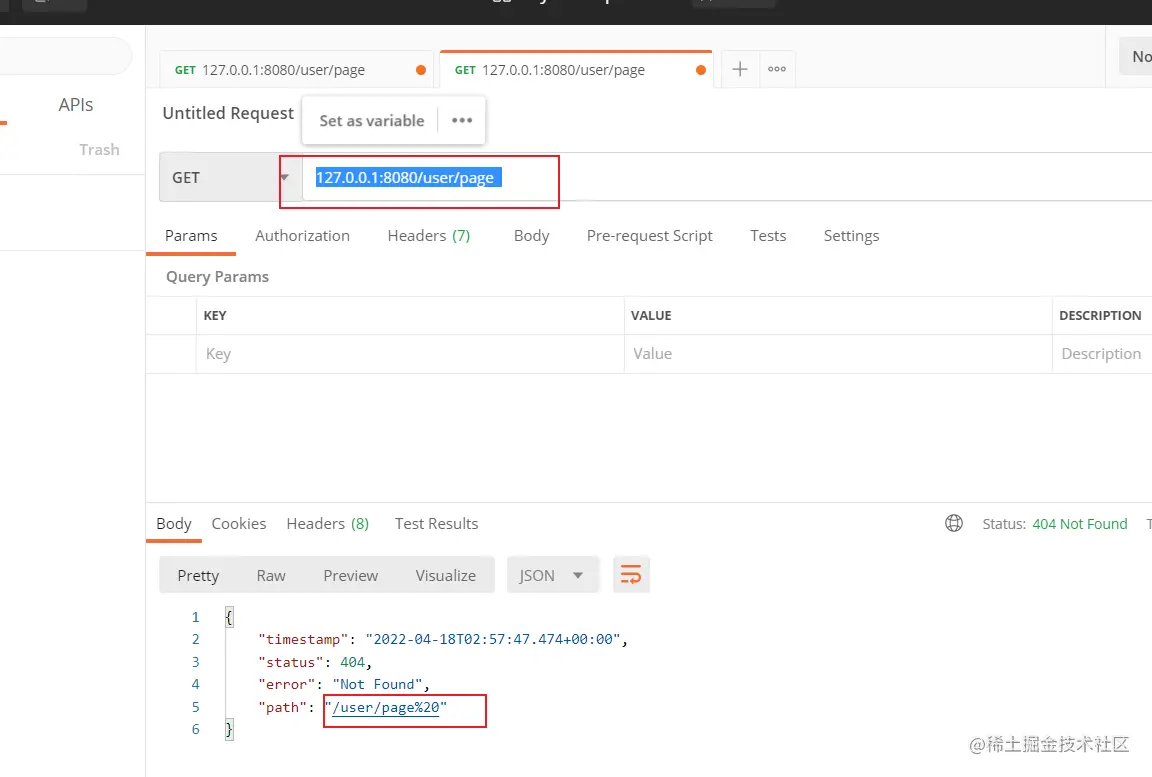Open the response Cookies tab
This screenshot has width=1152, height=777.
point(239,524)
